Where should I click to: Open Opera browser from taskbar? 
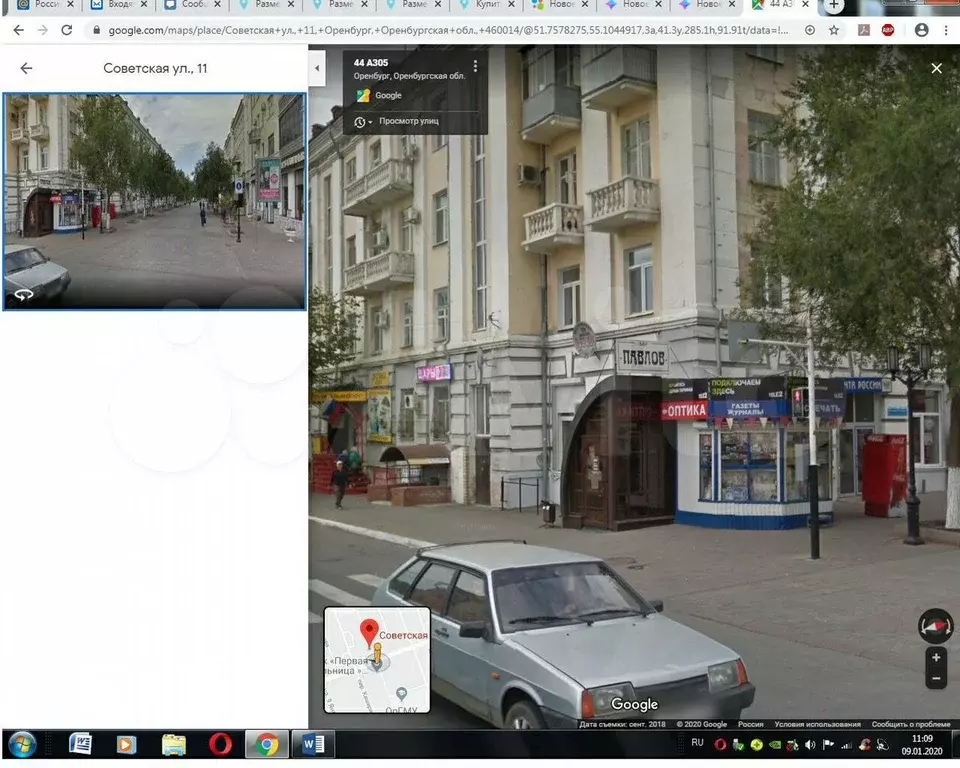click(x=220, y=744)
